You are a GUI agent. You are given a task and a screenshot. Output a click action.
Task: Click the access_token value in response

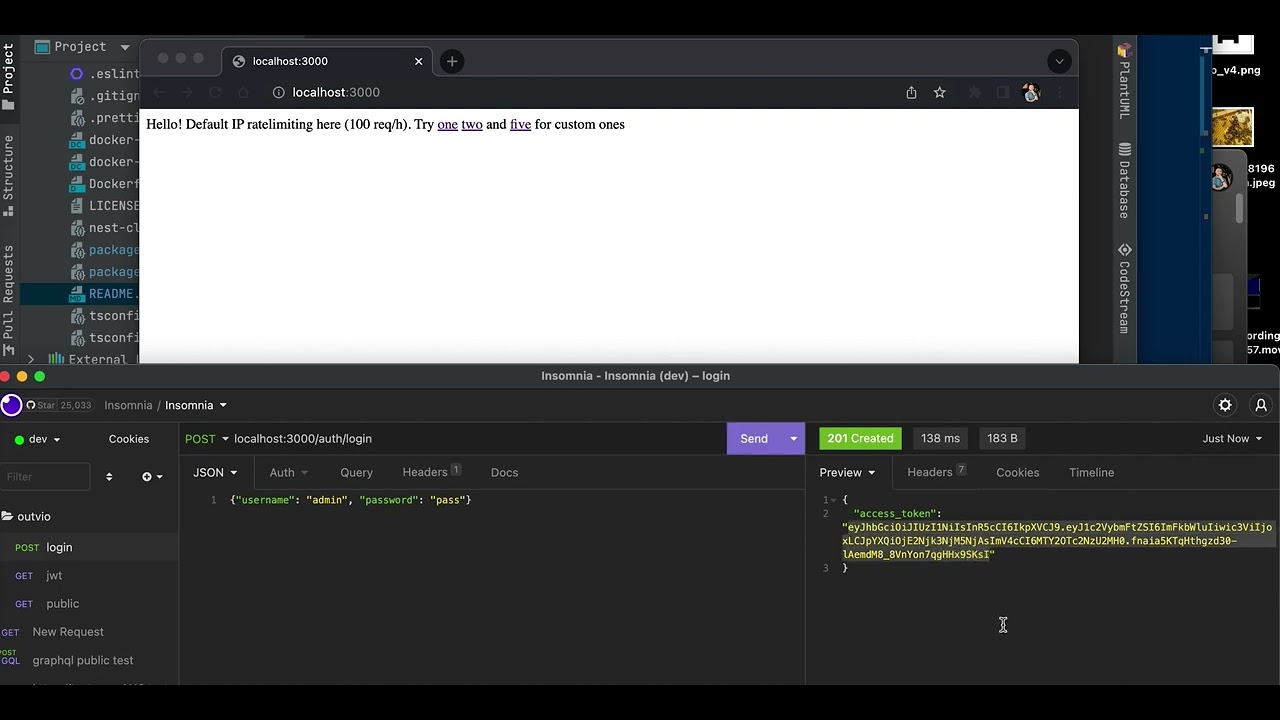click(1057, 541)
